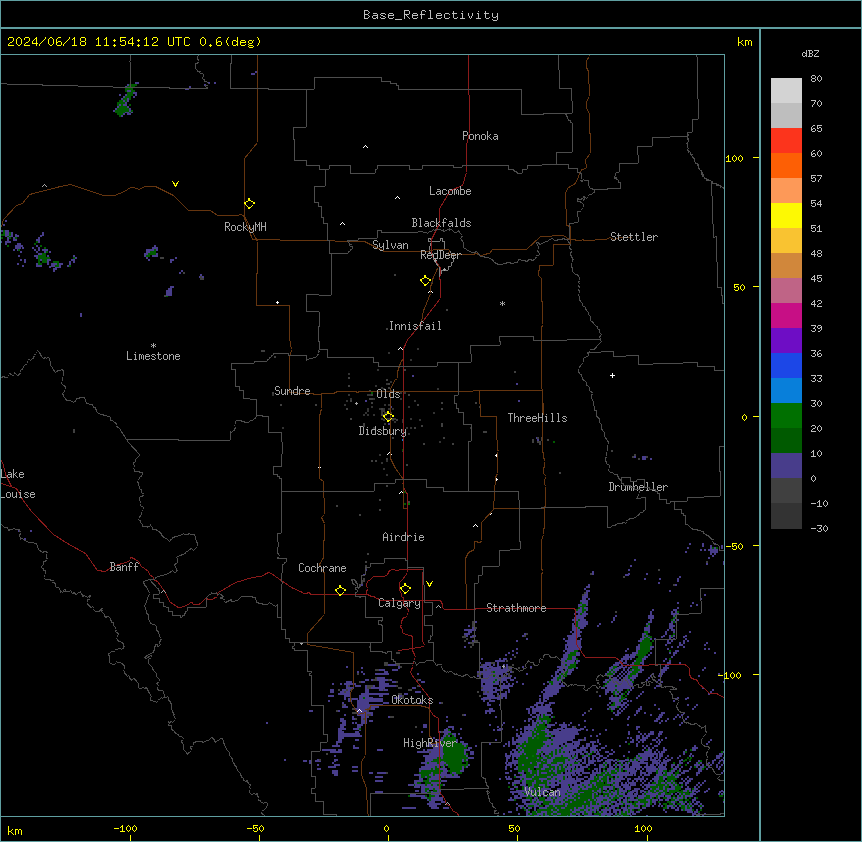Click the Vulcan label
862x842 pixels.
pyautogui.click(x=543, y=792)
